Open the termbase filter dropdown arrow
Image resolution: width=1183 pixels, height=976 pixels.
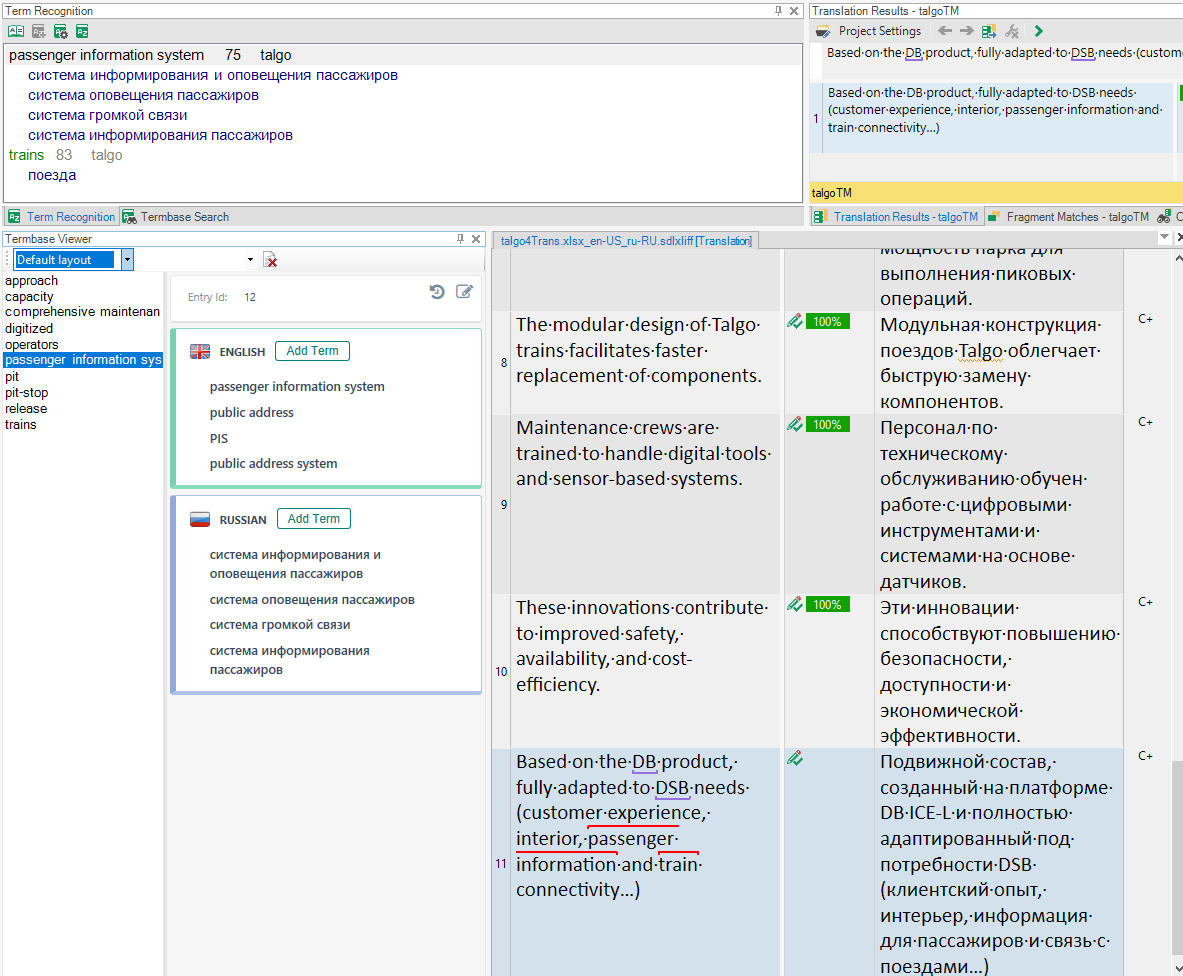249,259
